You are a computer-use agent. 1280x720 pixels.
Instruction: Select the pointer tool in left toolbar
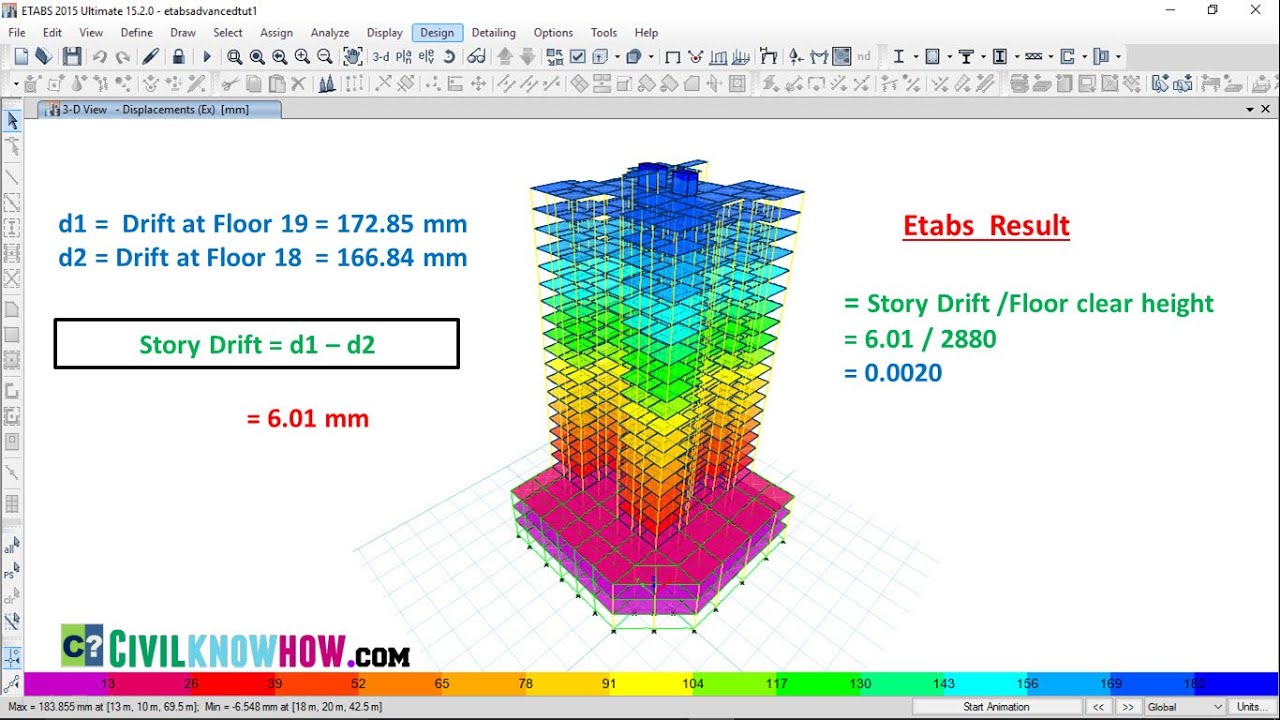[x=12, y=121]
